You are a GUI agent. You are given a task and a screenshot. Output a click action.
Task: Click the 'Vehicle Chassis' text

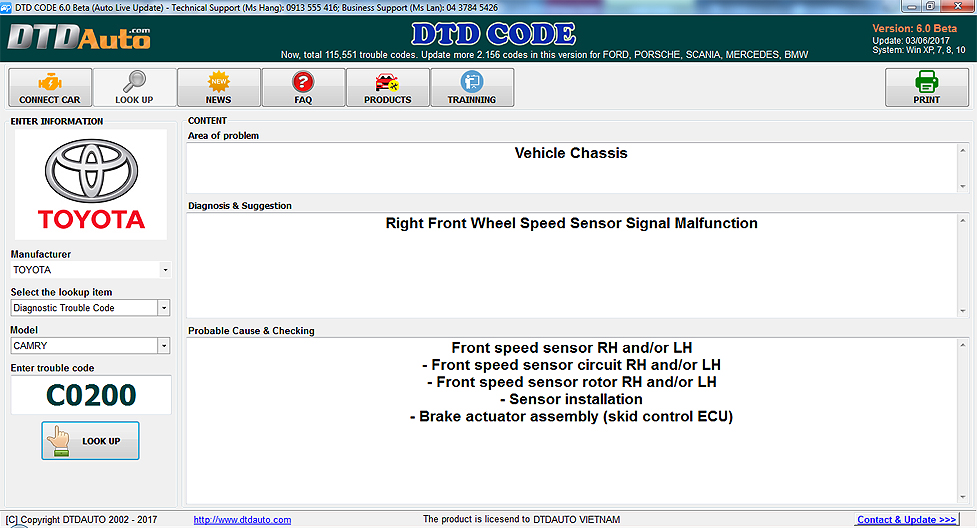(x=571, y=153)
